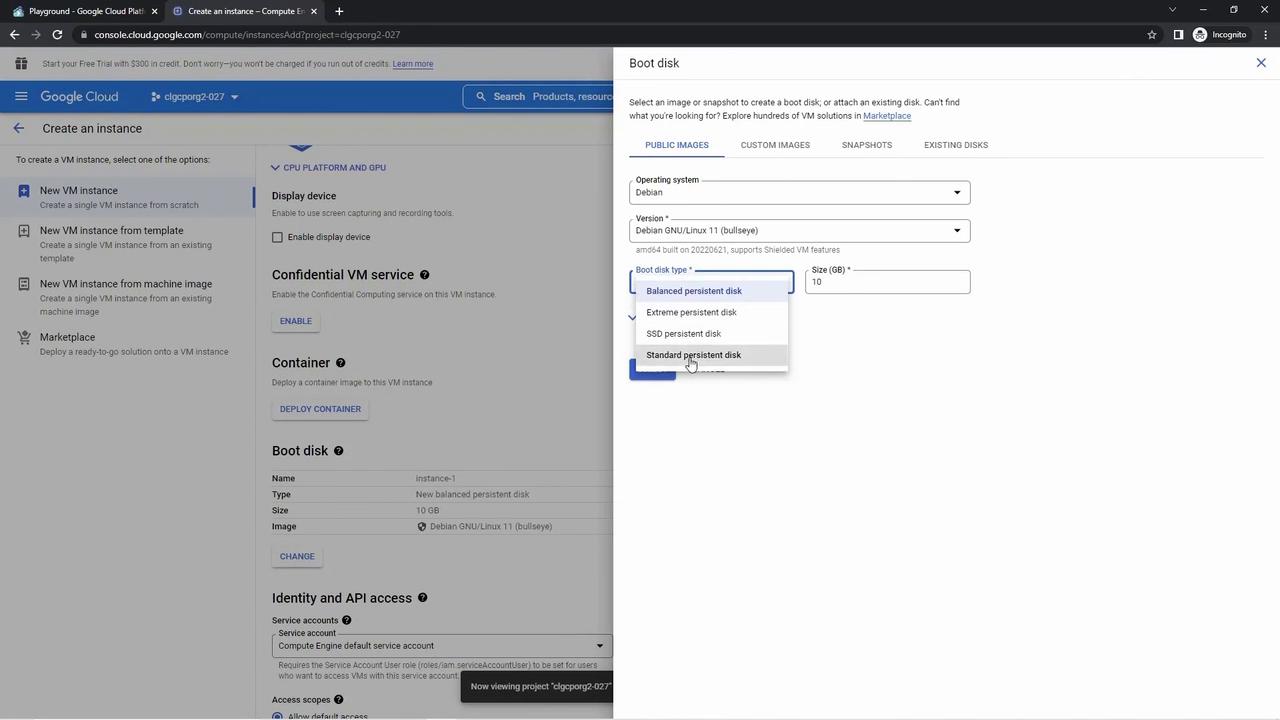Open help icon next to Access scopes

[338, 700]
